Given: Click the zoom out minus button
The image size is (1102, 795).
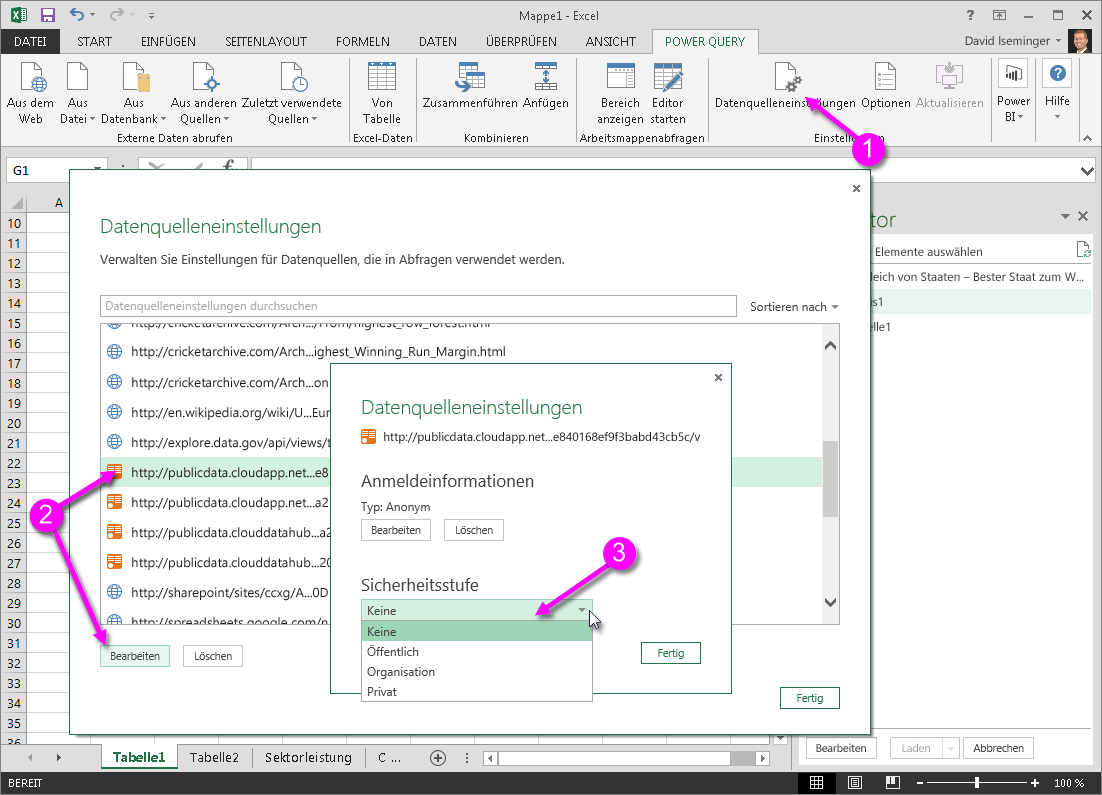Looking at the screenshot, I should 919,782.
